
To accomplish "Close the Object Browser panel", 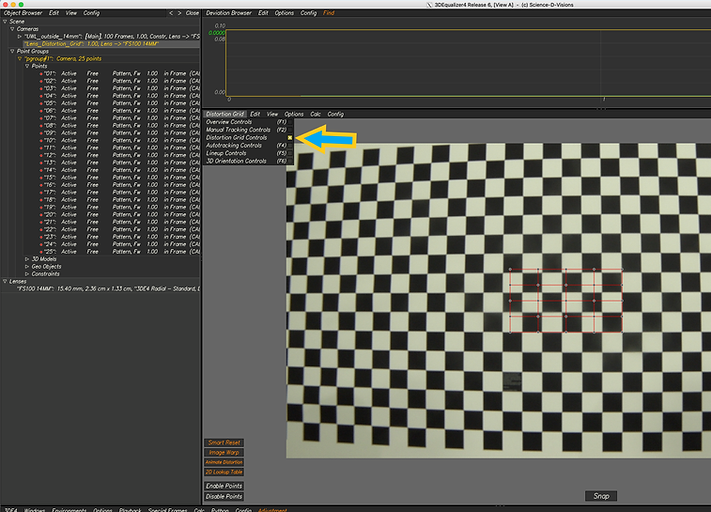I will pyautogui.click(x=192, y=13).
